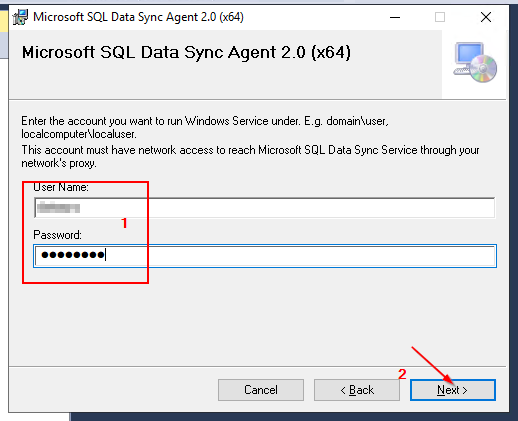518x421 pixels.
Task: Minimize the Data Sync Agent window
Action: 395,17
